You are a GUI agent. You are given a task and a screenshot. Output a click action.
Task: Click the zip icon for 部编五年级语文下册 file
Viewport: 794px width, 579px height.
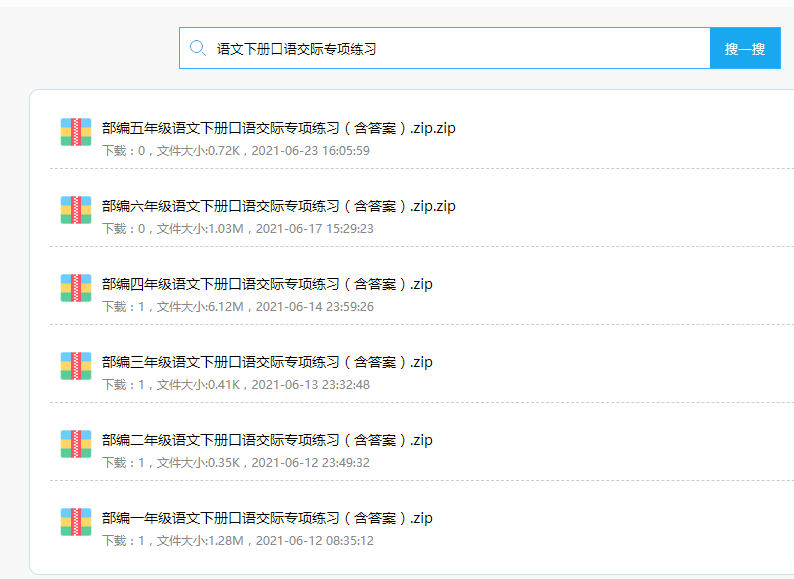(x=76, y=132)
